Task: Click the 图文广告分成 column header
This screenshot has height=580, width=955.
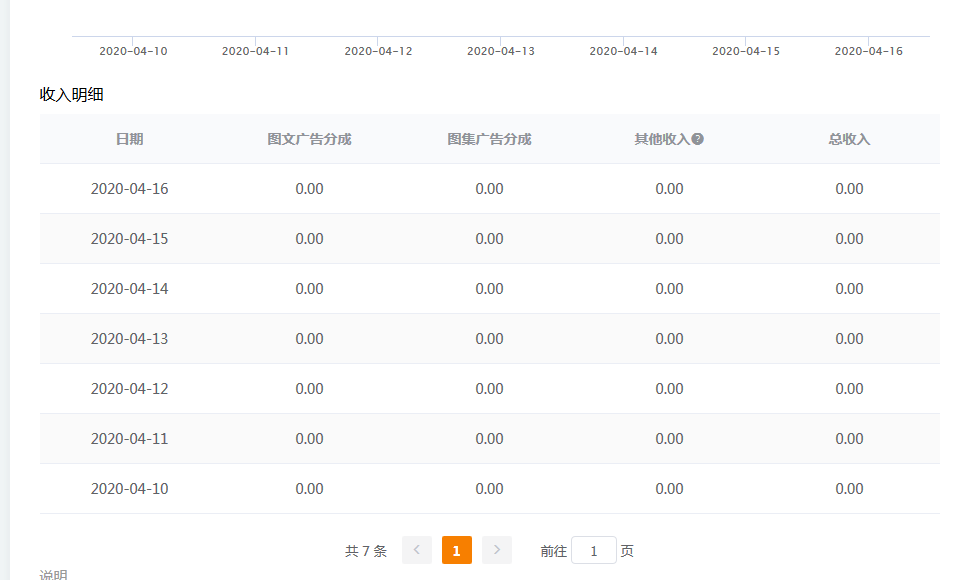Action: click(309, 139)
